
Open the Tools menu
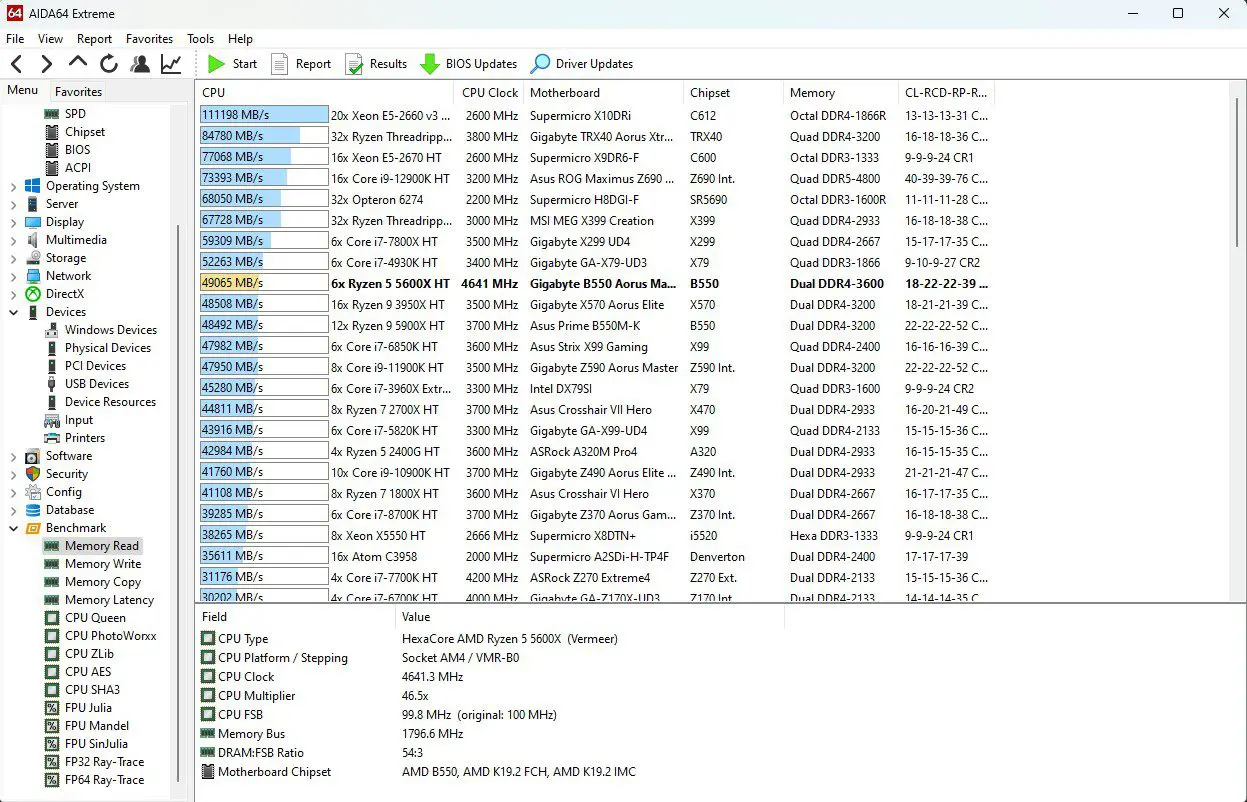click(x=200, y=39)
